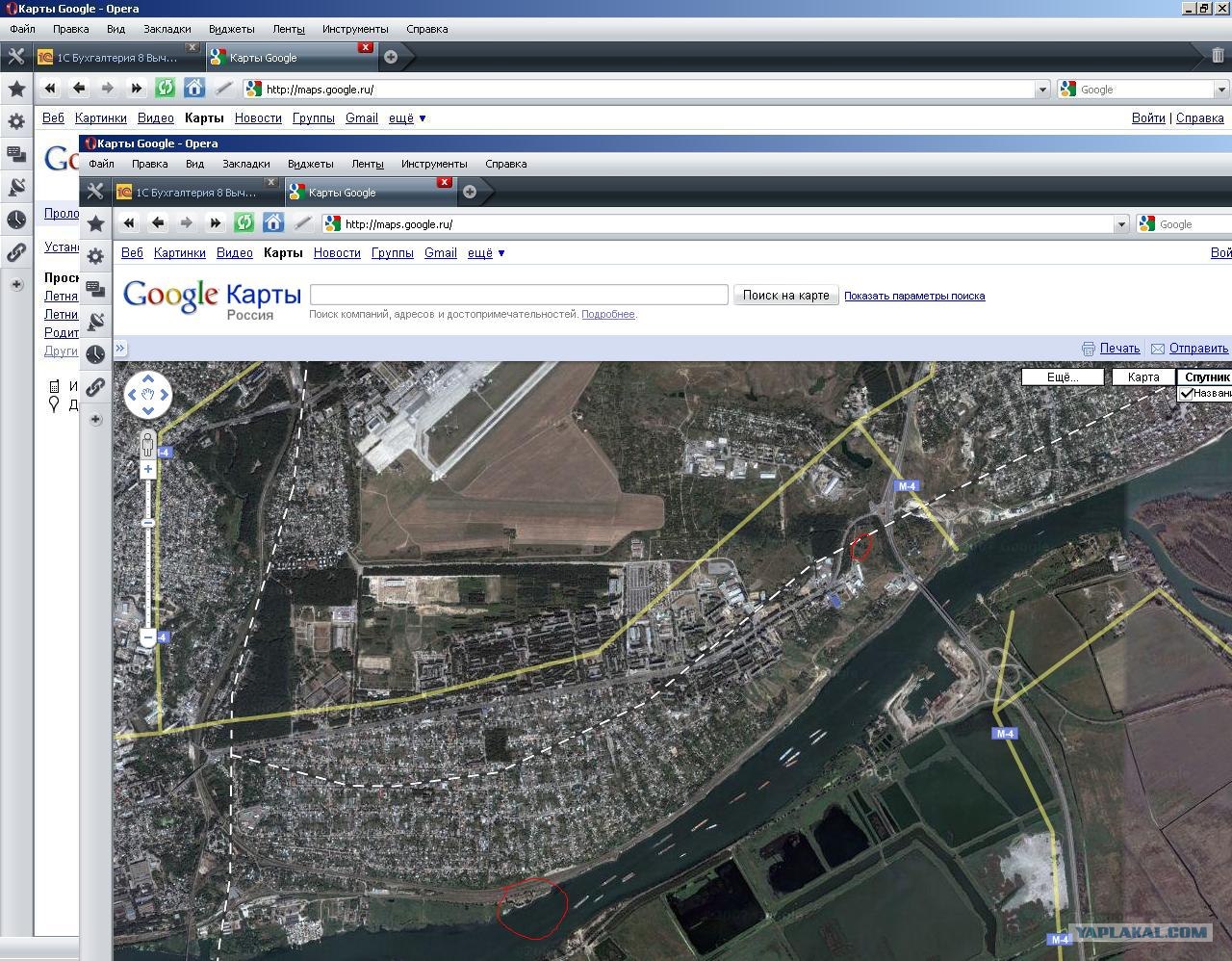Image resolution: width=1232 pixels, height=961 pixels.
Task: Drop the Street View pegman icon on map
Action: click(147, 445)
